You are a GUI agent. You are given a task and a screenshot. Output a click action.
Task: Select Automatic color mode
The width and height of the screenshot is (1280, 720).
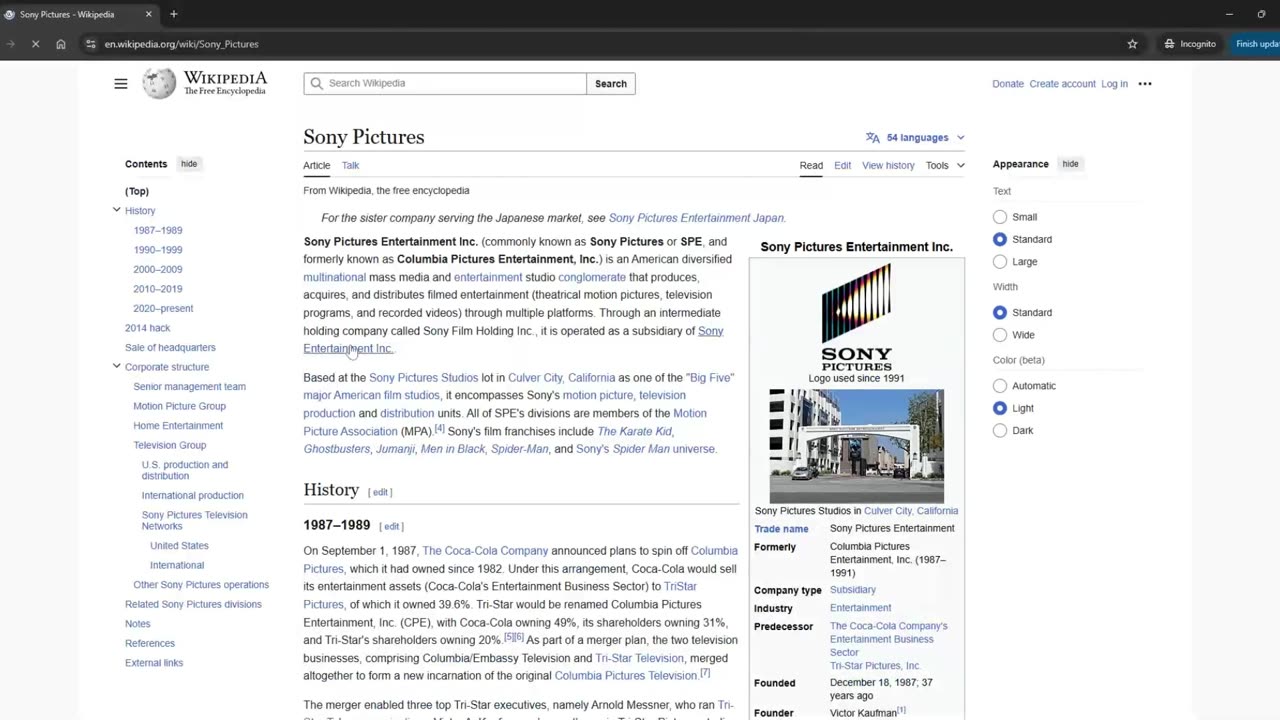[x=1000, y=386]
